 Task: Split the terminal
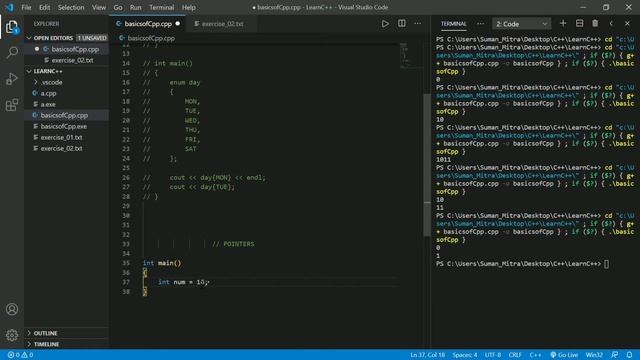coord(579,24)
